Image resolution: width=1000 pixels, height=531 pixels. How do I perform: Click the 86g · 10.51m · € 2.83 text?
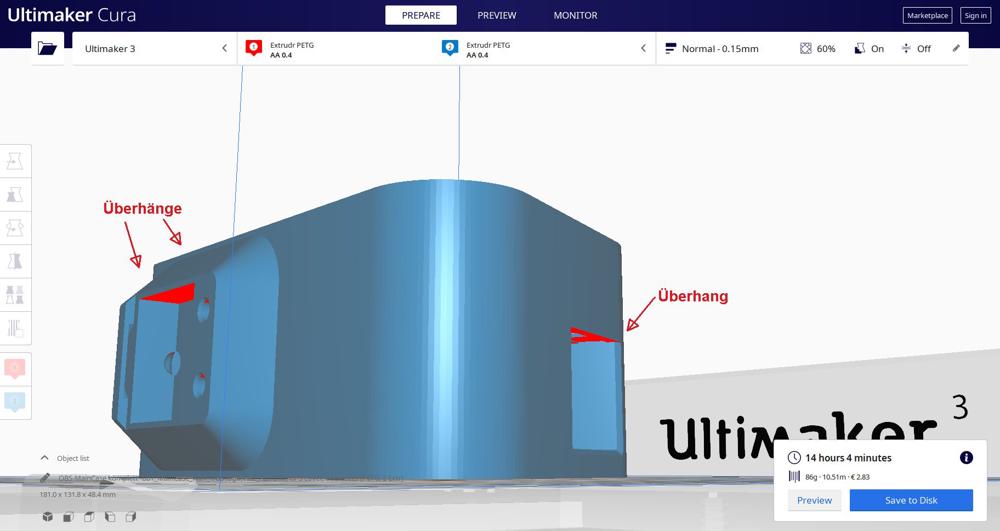tap(837, 477)
